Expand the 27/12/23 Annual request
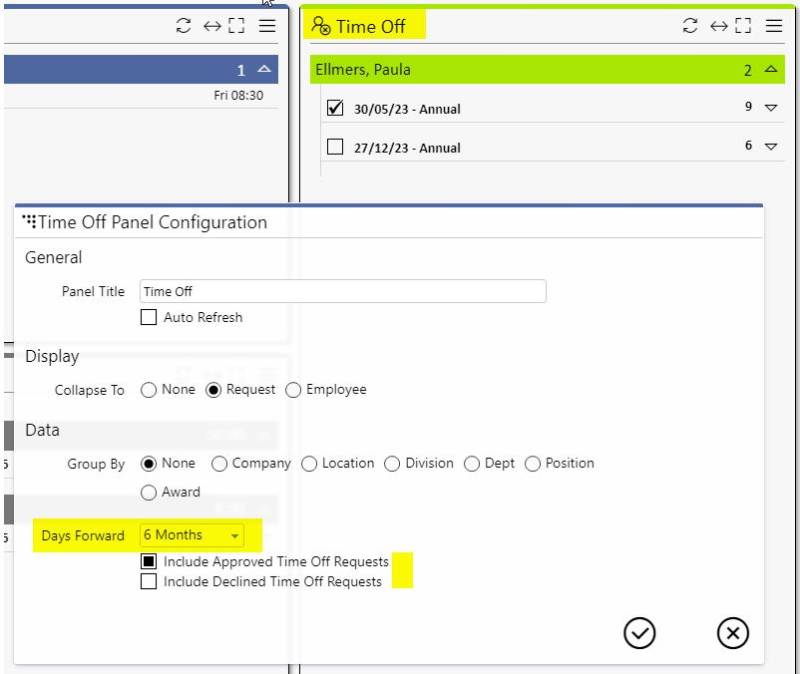Image resolution: width=800 pixels, height=674 pixels. tap(770, 146)
